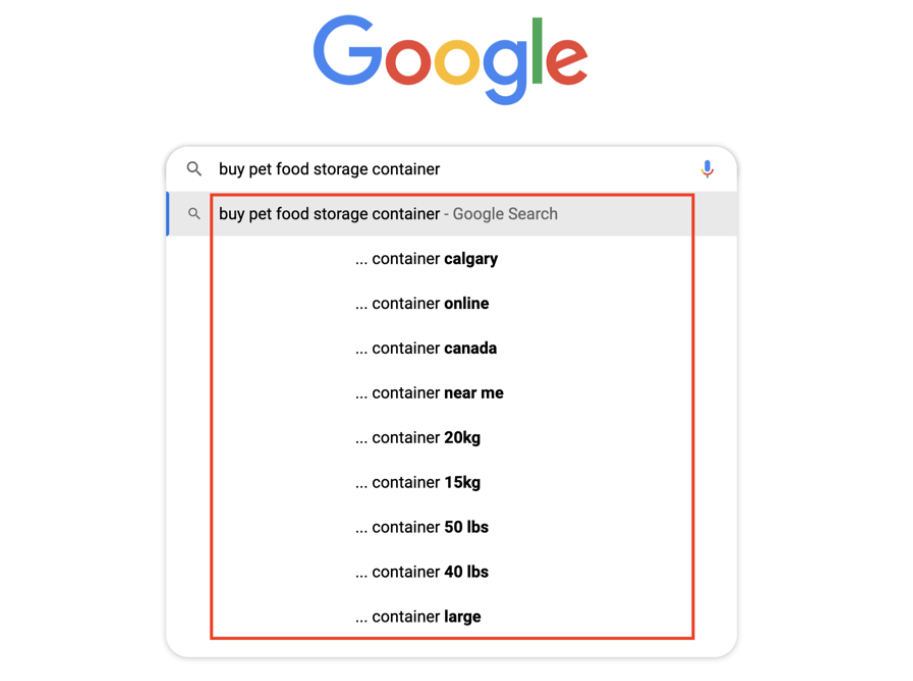This screenshot has width=913, height=681.
Task: Select the '... container canada' suggestion
Action: [426, 349]
